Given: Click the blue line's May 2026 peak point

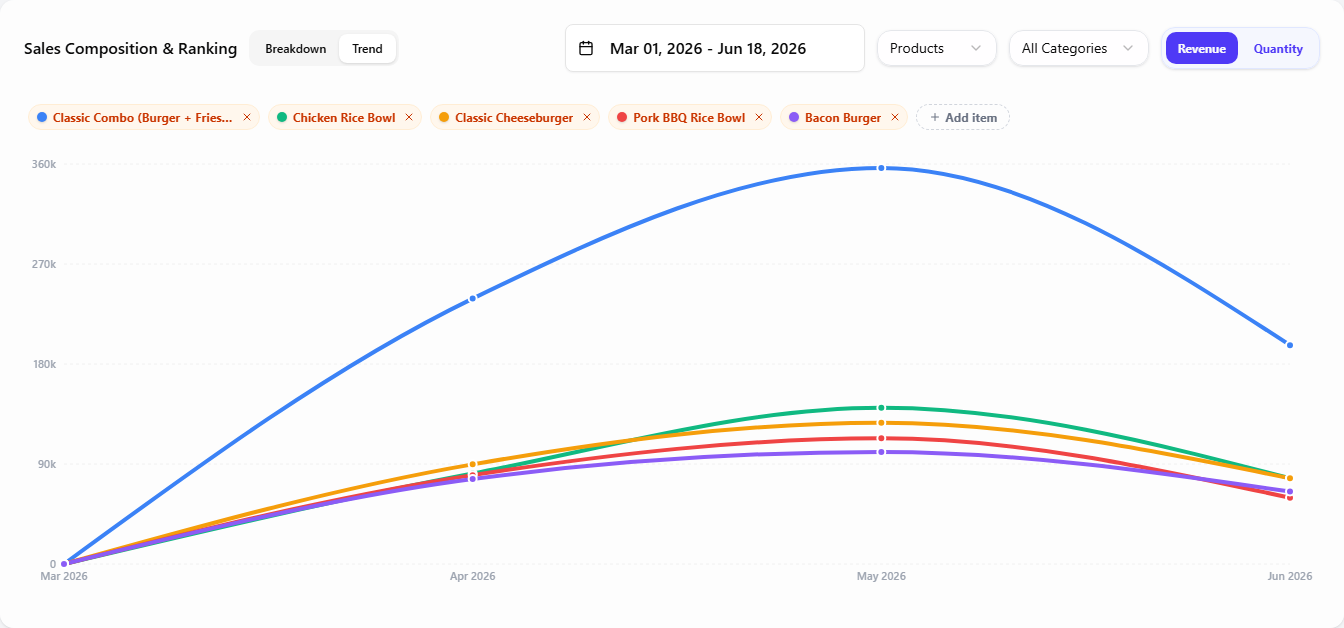Looking at the screenshot, I should [x=881, y=168].
